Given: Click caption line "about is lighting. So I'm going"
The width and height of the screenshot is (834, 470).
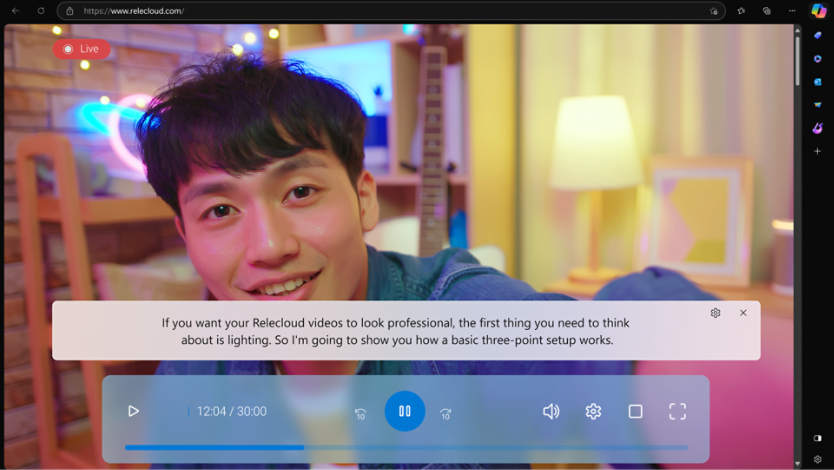Looking at the screenshot, I should [397, 340].
